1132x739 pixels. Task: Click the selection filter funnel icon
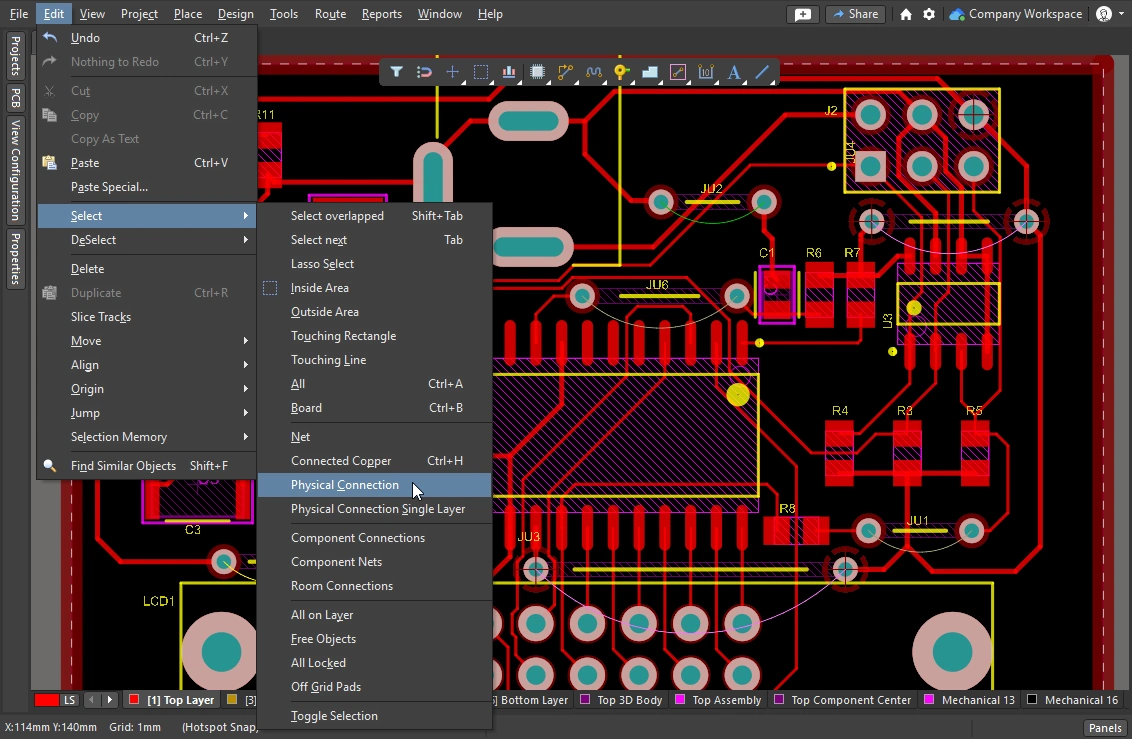[x=397, y=72]
